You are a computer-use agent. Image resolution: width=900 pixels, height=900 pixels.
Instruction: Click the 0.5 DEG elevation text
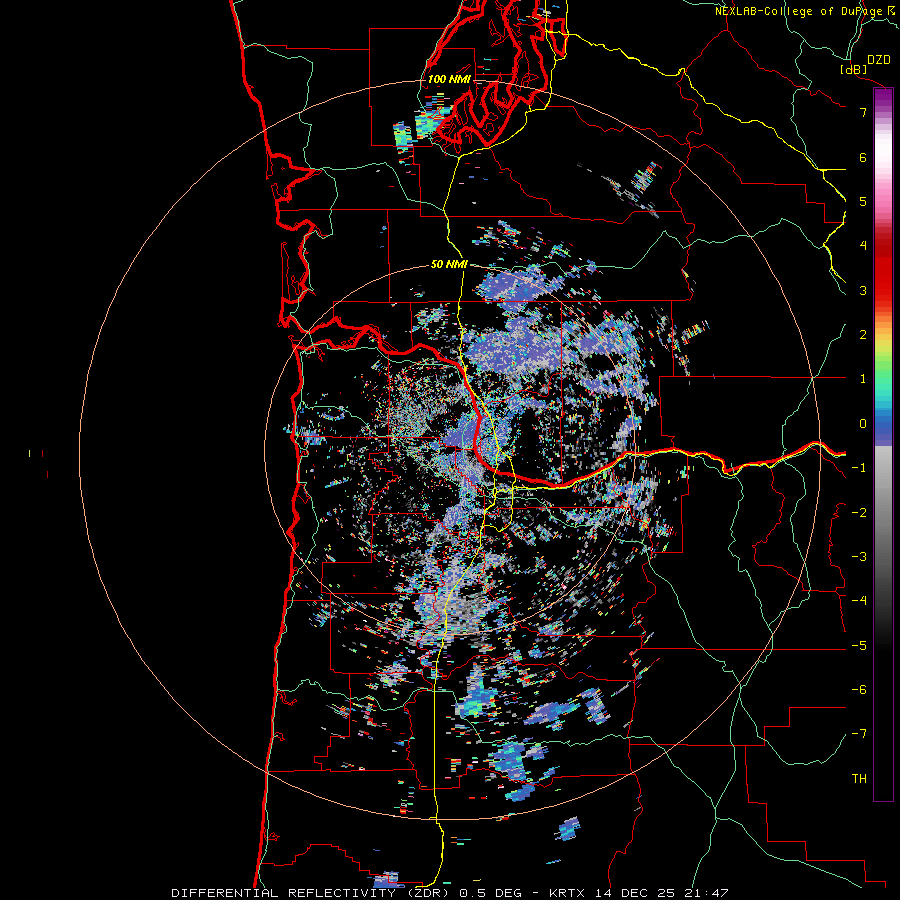coord(491,893)
